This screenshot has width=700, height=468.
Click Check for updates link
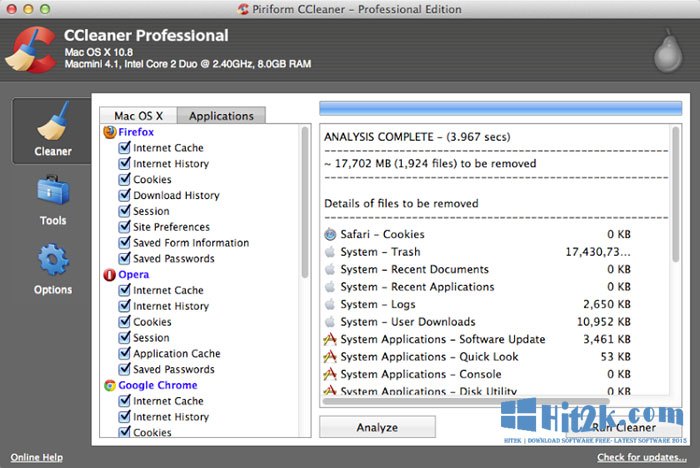642,457
